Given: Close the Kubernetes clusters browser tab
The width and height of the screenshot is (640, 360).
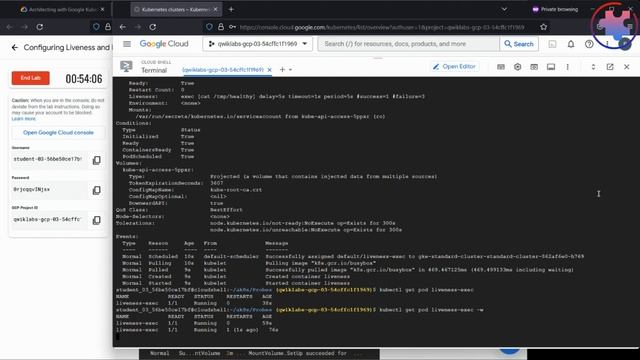Looking at the screenshot, I should point(215,9).
